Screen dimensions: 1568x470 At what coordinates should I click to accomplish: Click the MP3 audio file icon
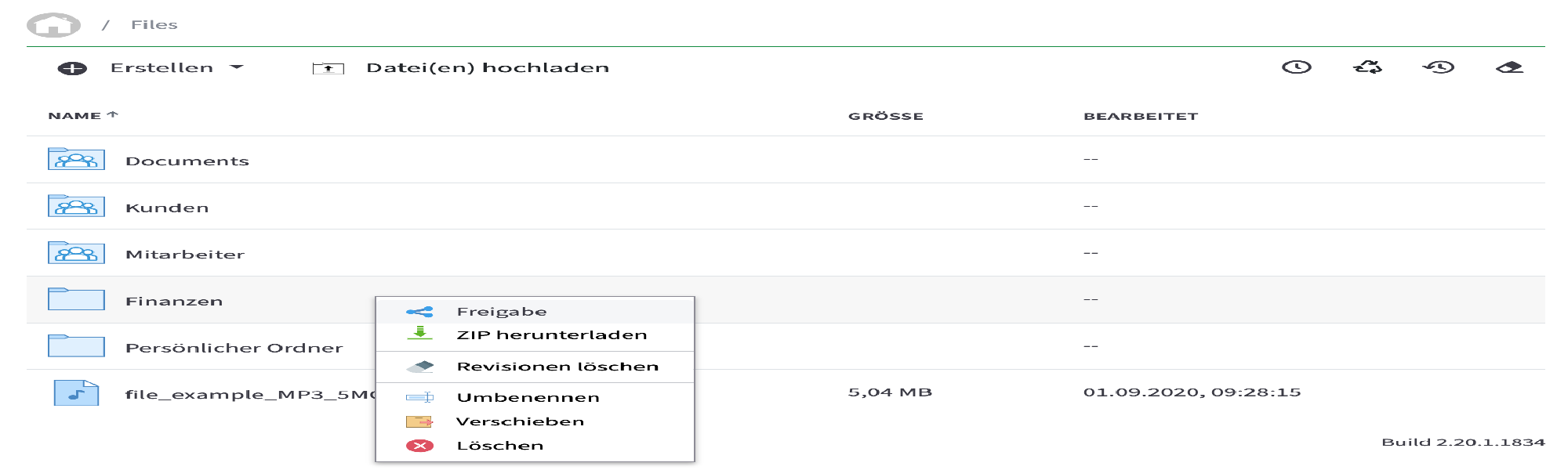pos(76,392)
